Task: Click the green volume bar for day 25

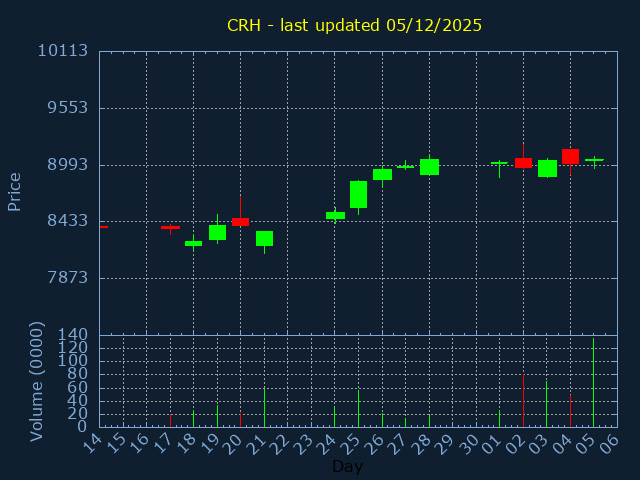Action: (358, 408)
